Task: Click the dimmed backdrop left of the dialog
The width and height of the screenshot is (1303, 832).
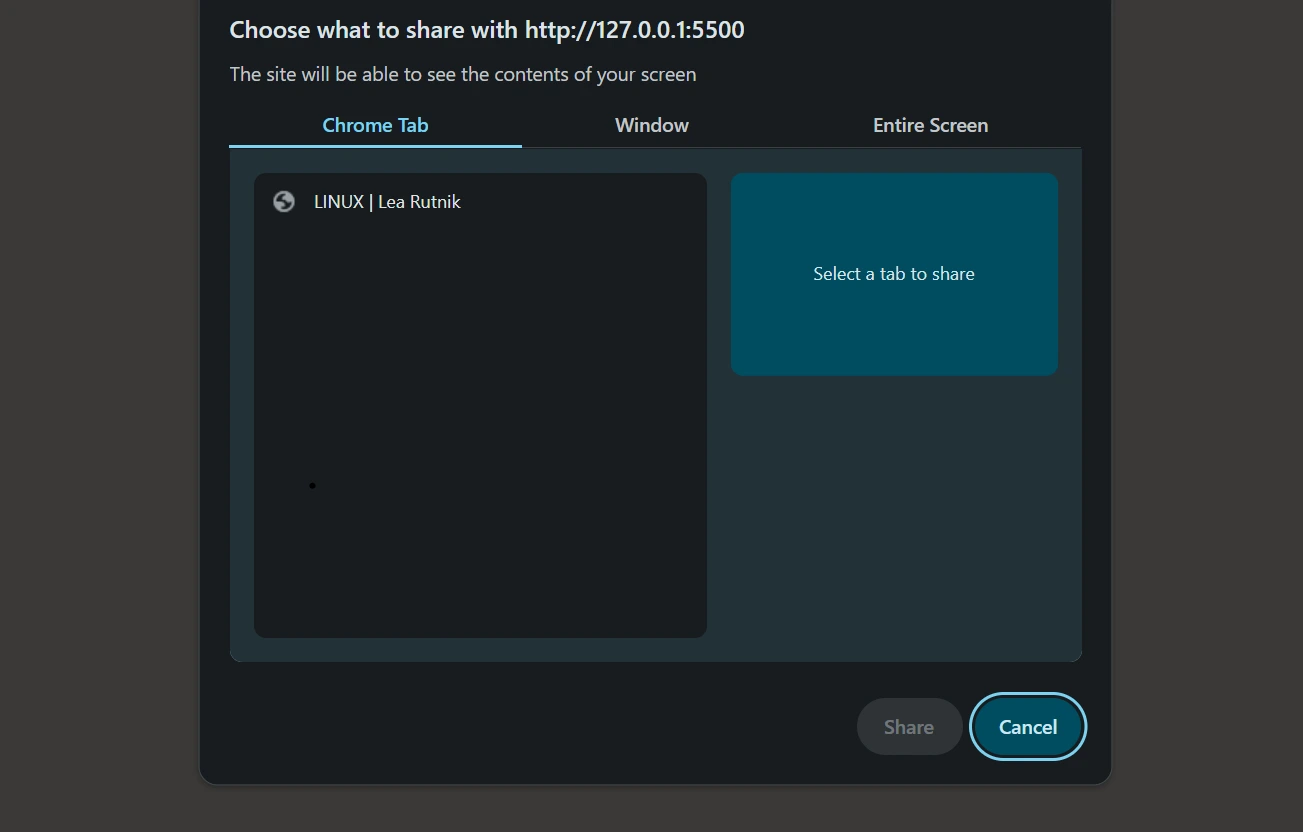Action: pos(100,400)
